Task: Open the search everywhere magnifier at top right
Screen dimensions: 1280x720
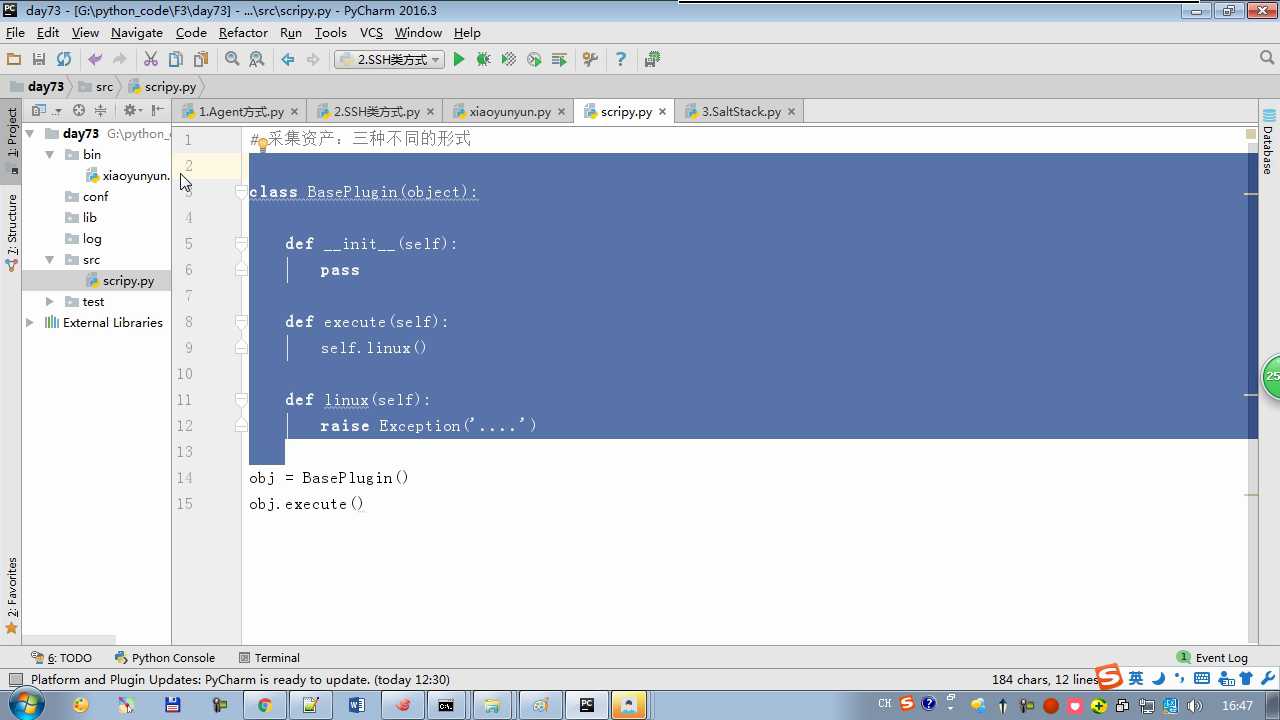Action: pos(1267,59)
